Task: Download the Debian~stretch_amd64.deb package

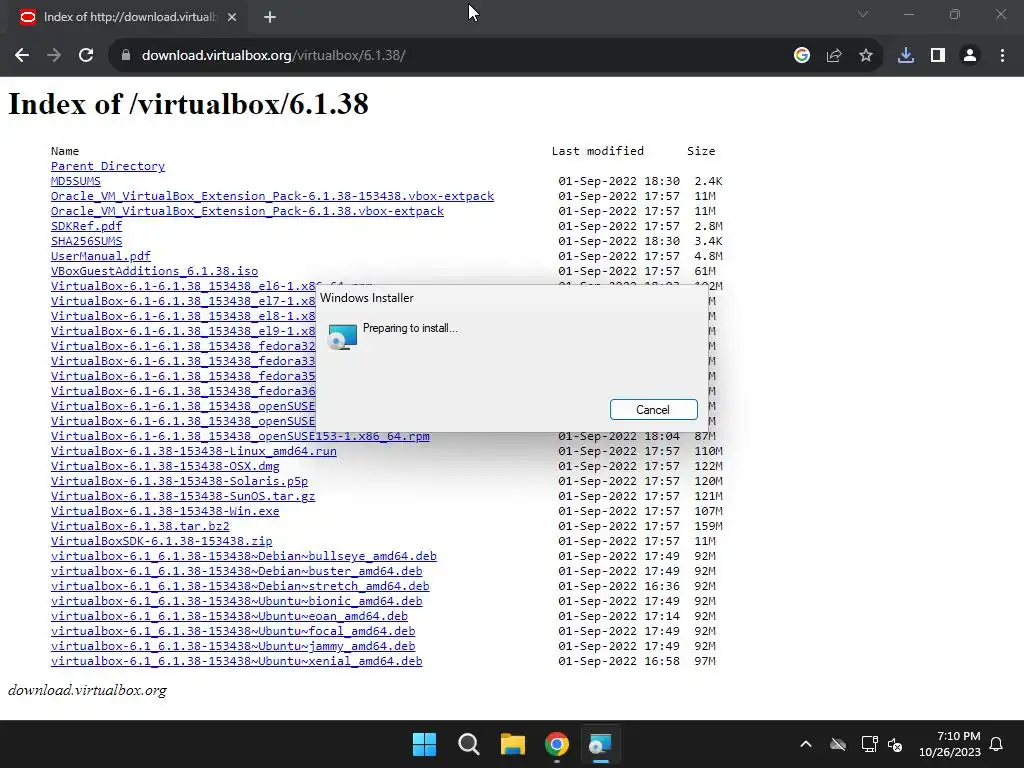Action: click(x=240, y=587)
